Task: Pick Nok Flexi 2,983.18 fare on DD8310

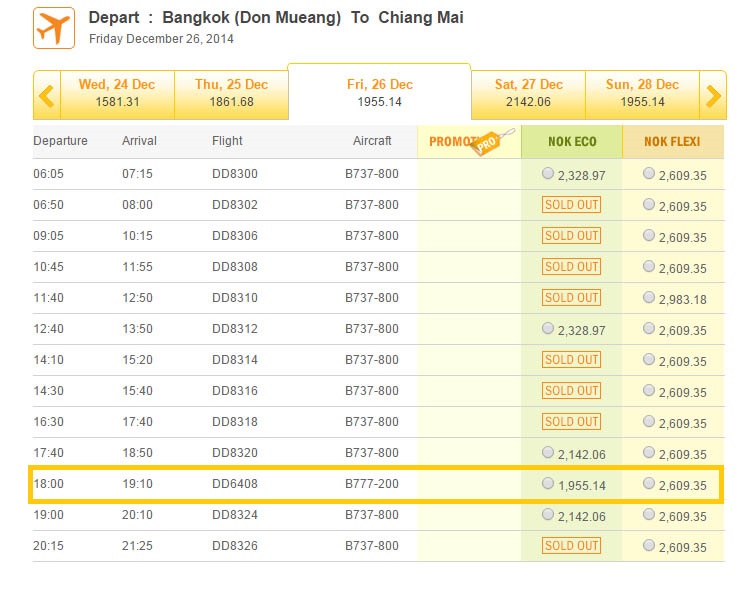Action: [x=650, y=298]
